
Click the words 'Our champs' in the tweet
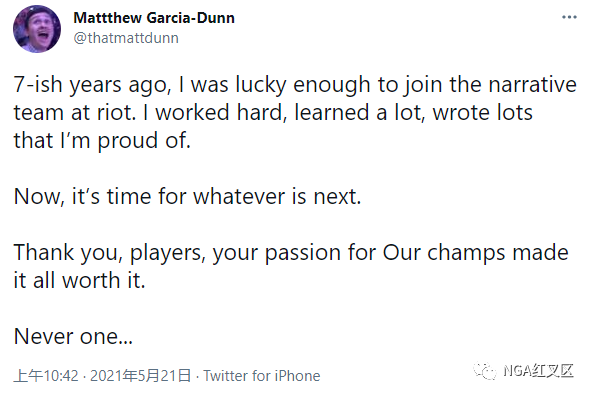[x=444, y=252]
